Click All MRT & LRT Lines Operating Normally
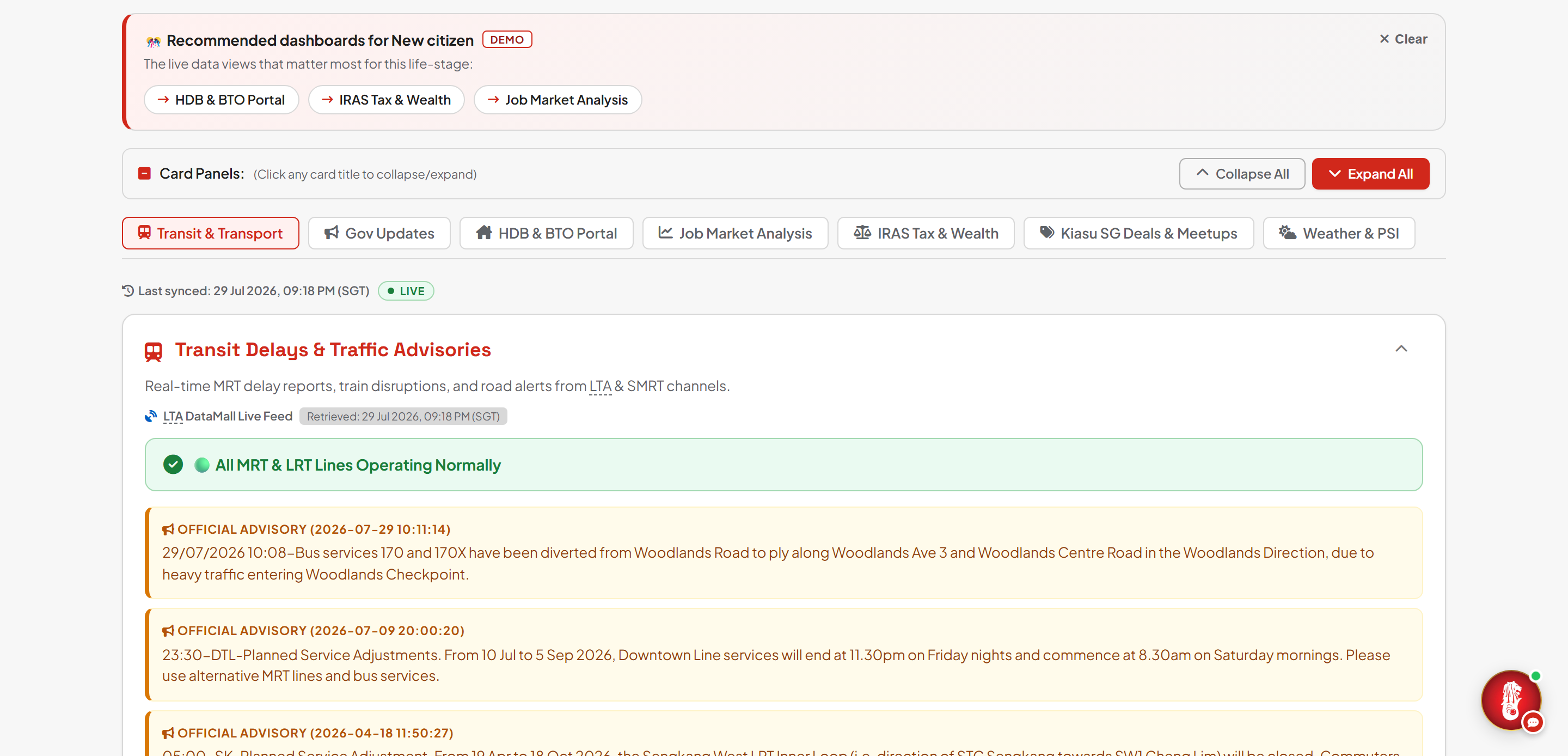The width and height of the screenshot is (1568, 756). (x=358, y=465)
